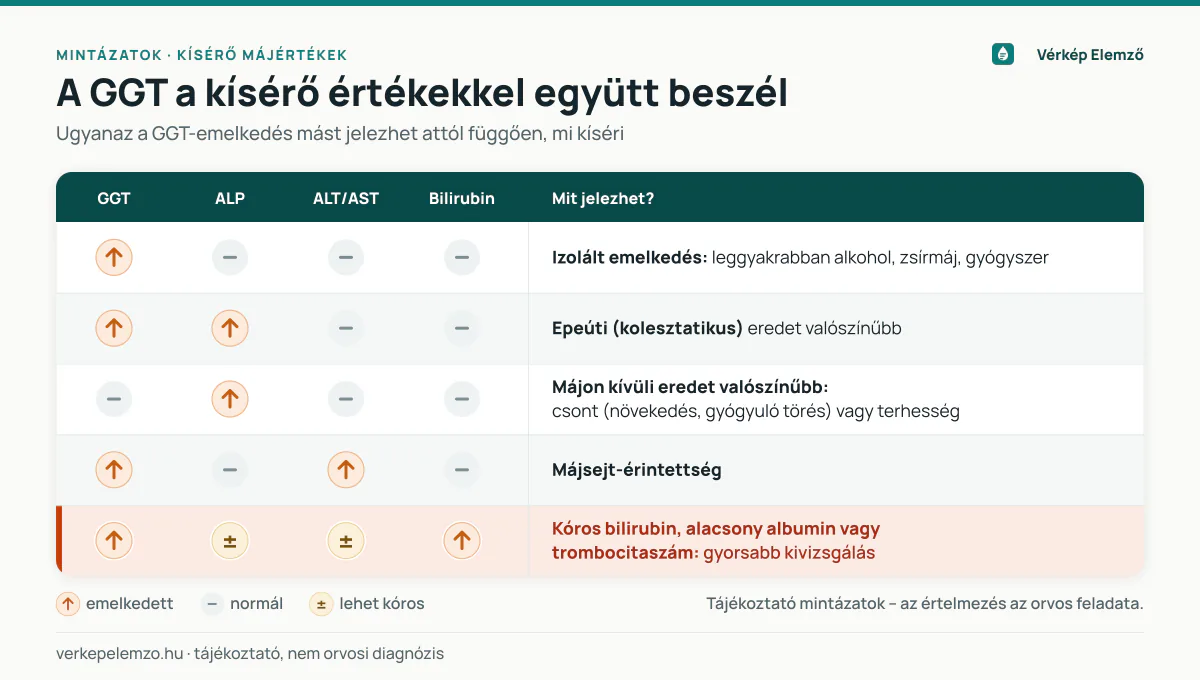Click the Kóros bilirubin, alacsony albumin warning text

(716, 541)
